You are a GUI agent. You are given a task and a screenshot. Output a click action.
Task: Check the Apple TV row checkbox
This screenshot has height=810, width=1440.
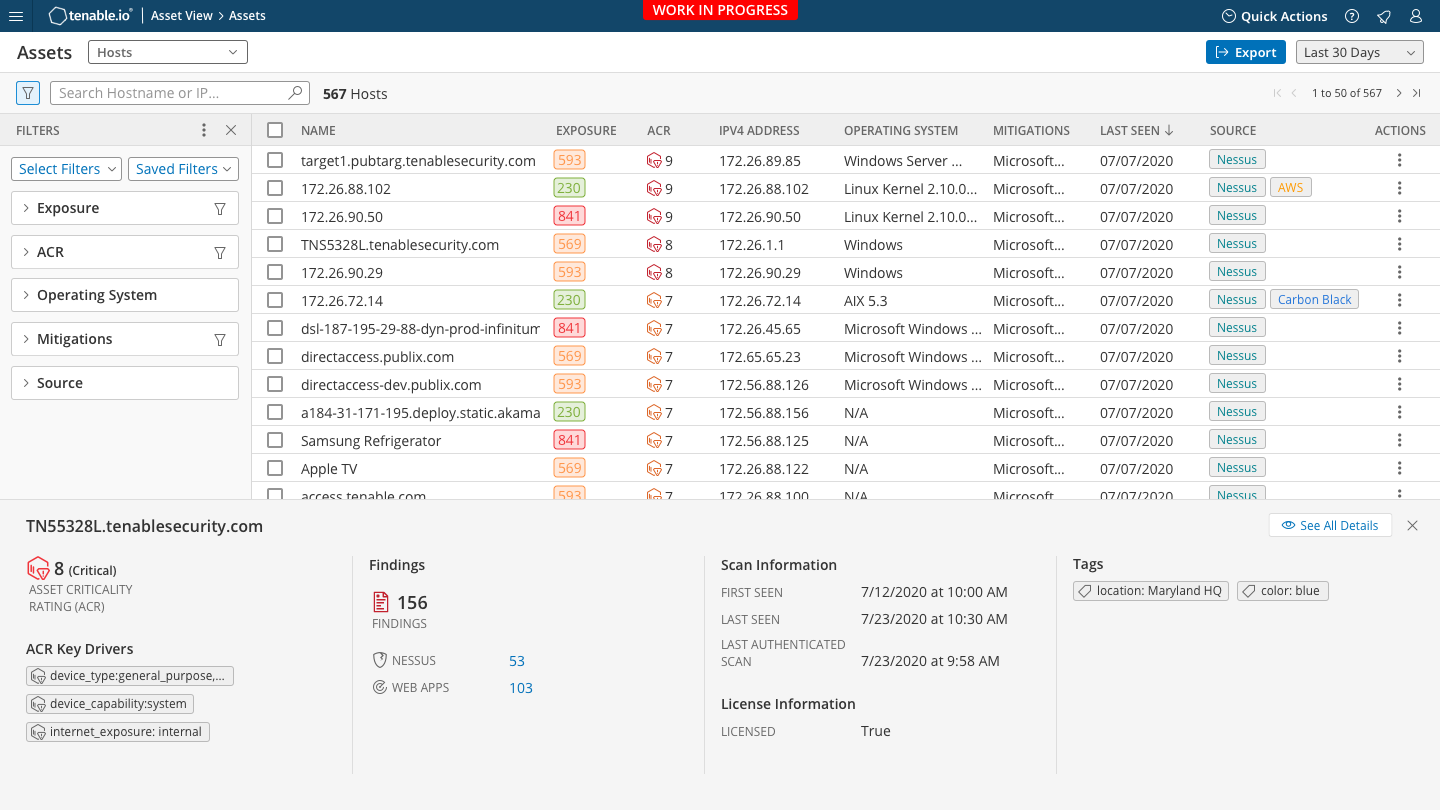click(275, 468)
